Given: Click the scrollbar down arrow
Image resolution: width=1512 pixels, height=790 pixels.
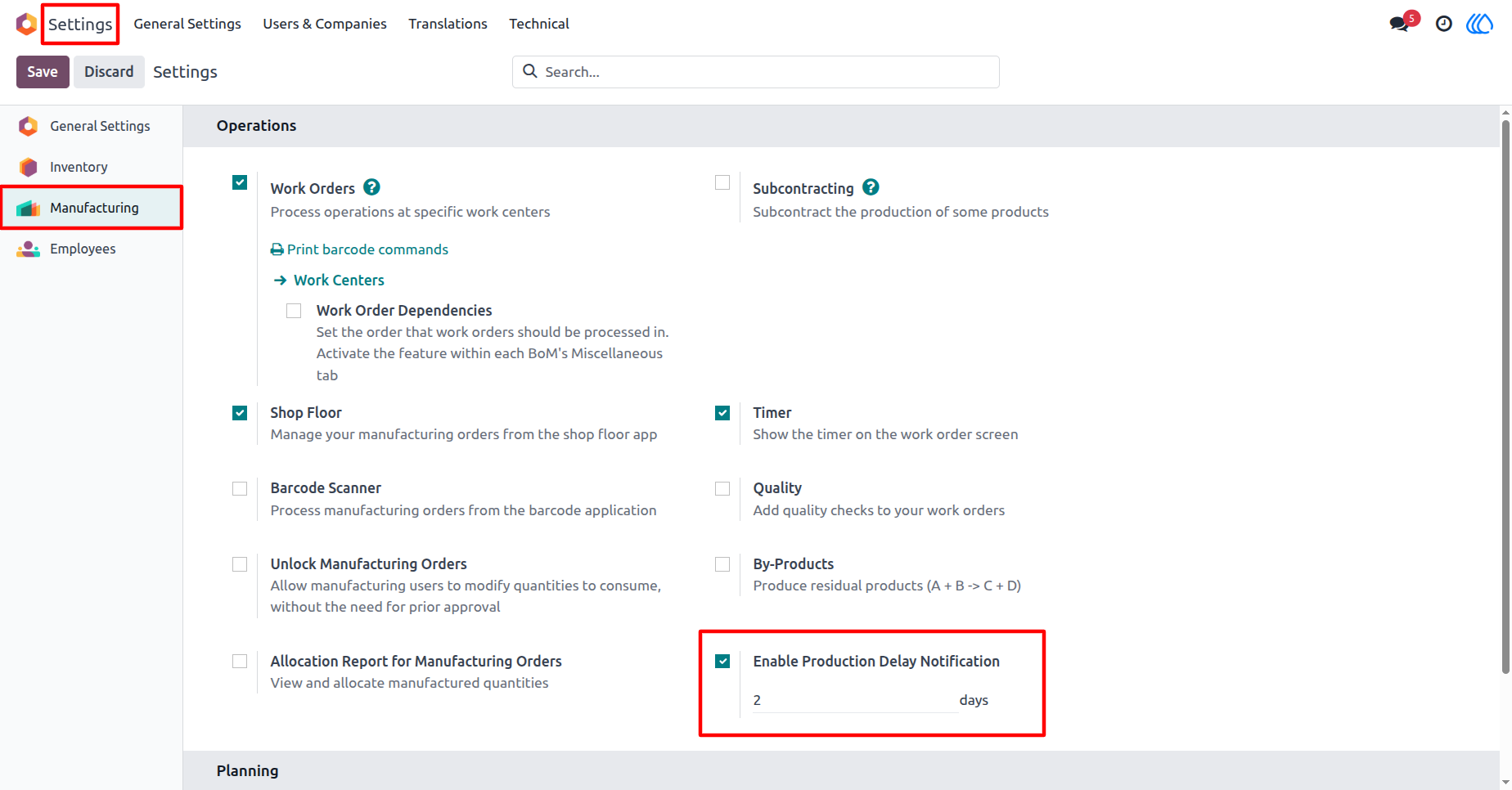Looking at the screenshot, I should pos(1505,783).
